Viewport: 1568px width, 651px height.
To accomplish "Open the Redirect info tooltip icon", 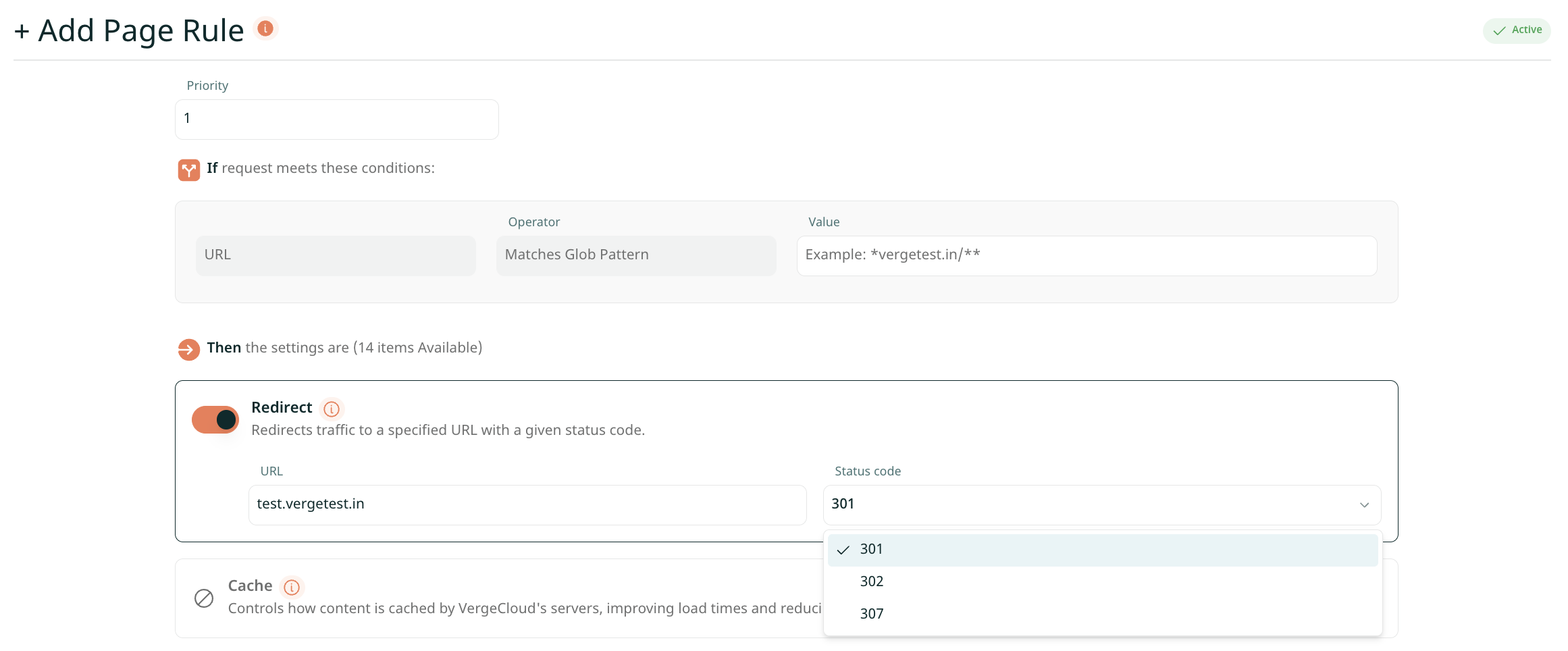I will [x=332, y=409].
